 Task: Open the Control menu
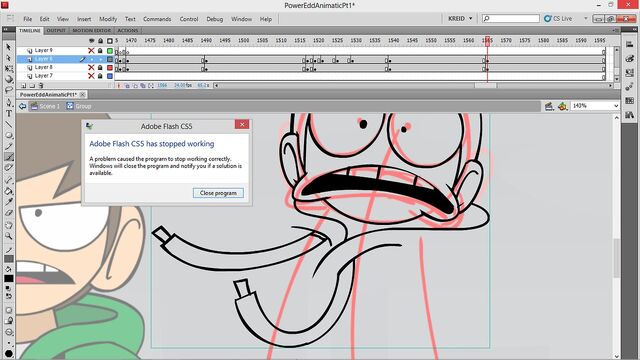coord(189,19)
